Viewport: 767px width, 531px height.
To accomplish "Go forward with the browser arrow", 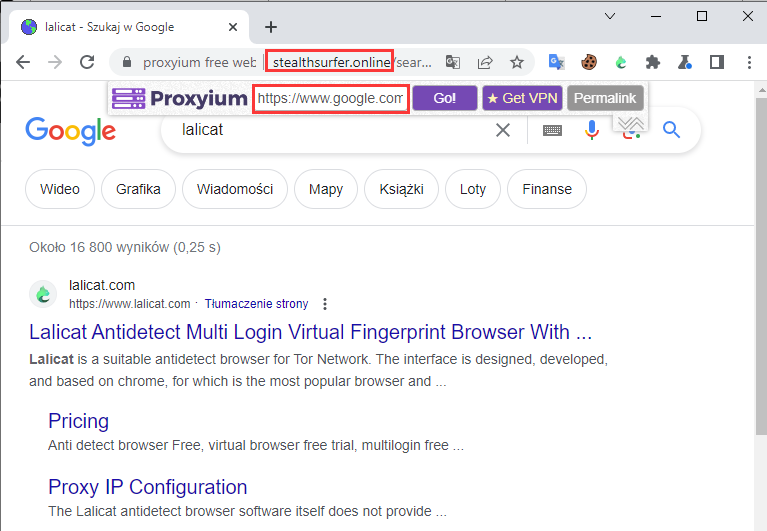I will pyautogui.click(x=55, y=62).
